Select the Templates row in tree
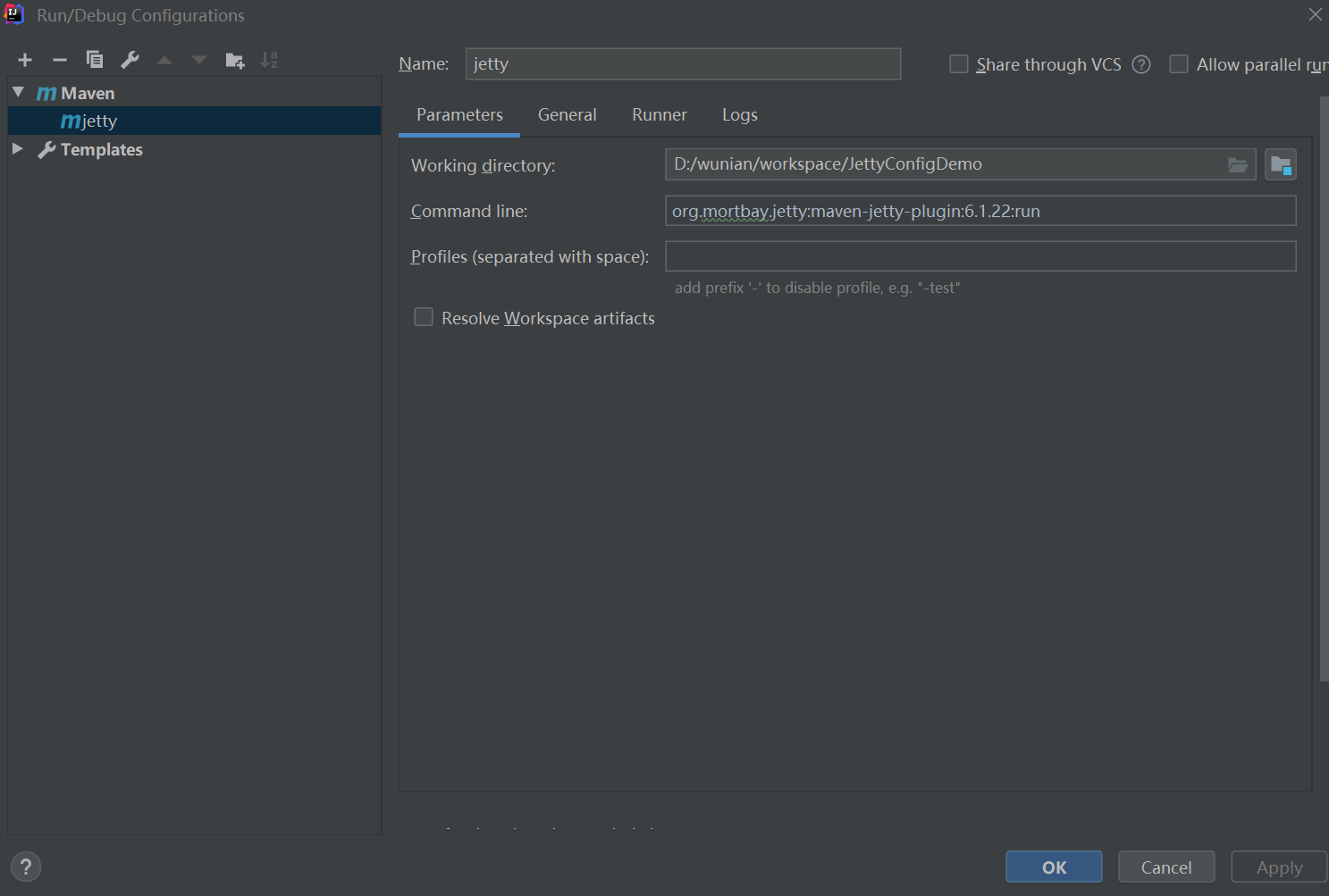This screenshot has width=1329, height=896. coord(195,149)
